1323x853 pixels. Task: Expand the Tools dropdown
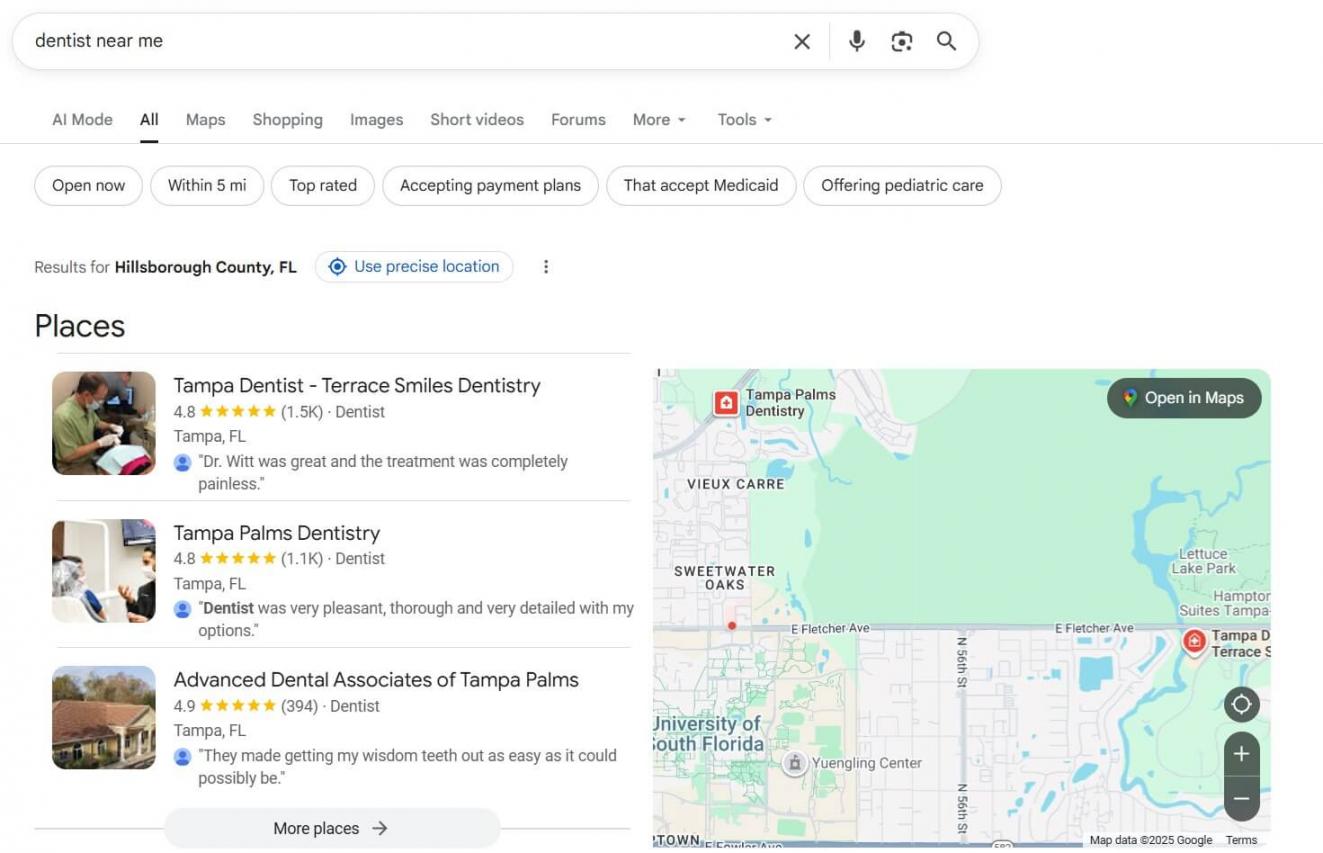coord(744,119)
